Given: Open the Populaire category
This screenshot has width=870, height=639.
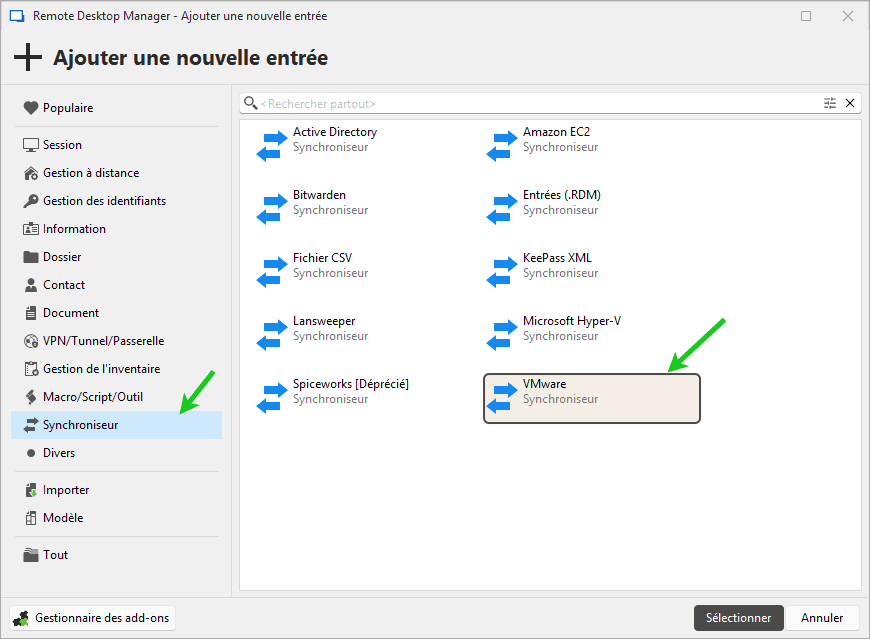Looking at the screenshot, I should point(68,108).
